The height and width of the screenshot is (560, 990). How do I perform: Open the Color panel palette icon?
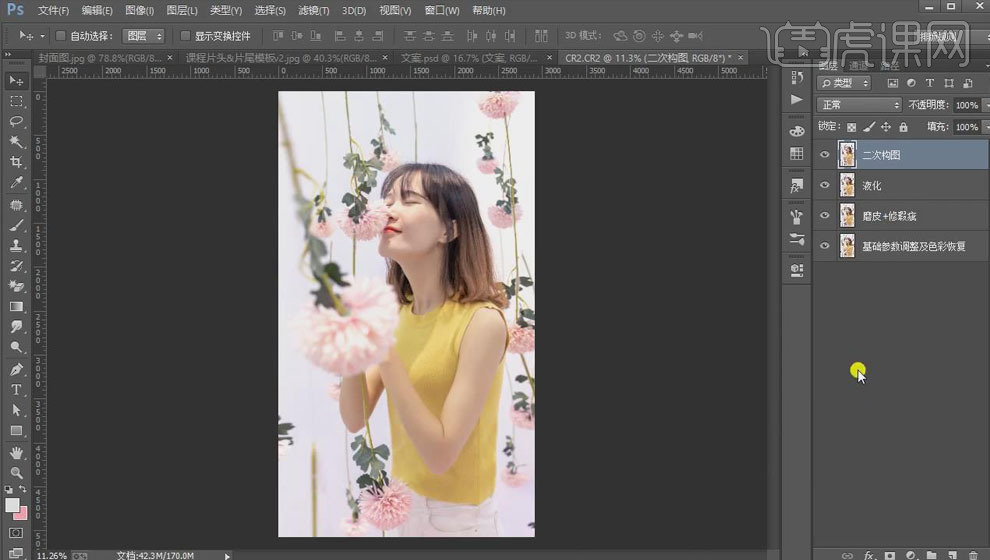point(796,131)
